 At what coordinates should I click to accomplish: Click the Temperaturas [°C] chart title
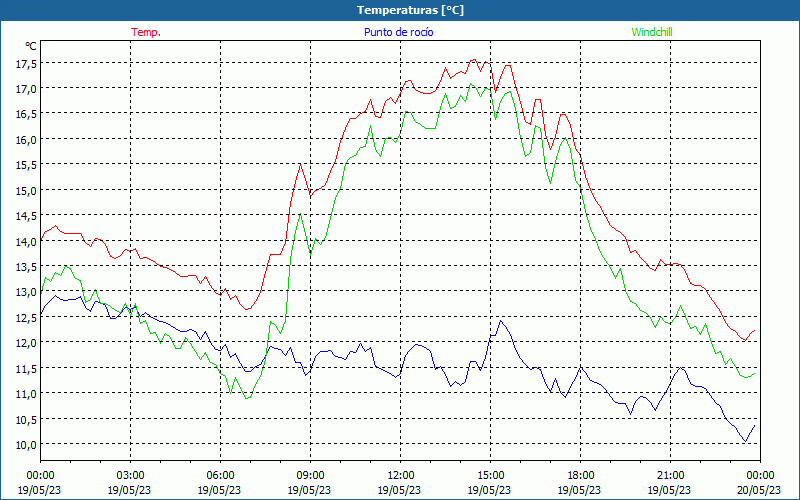pos(410,10)
